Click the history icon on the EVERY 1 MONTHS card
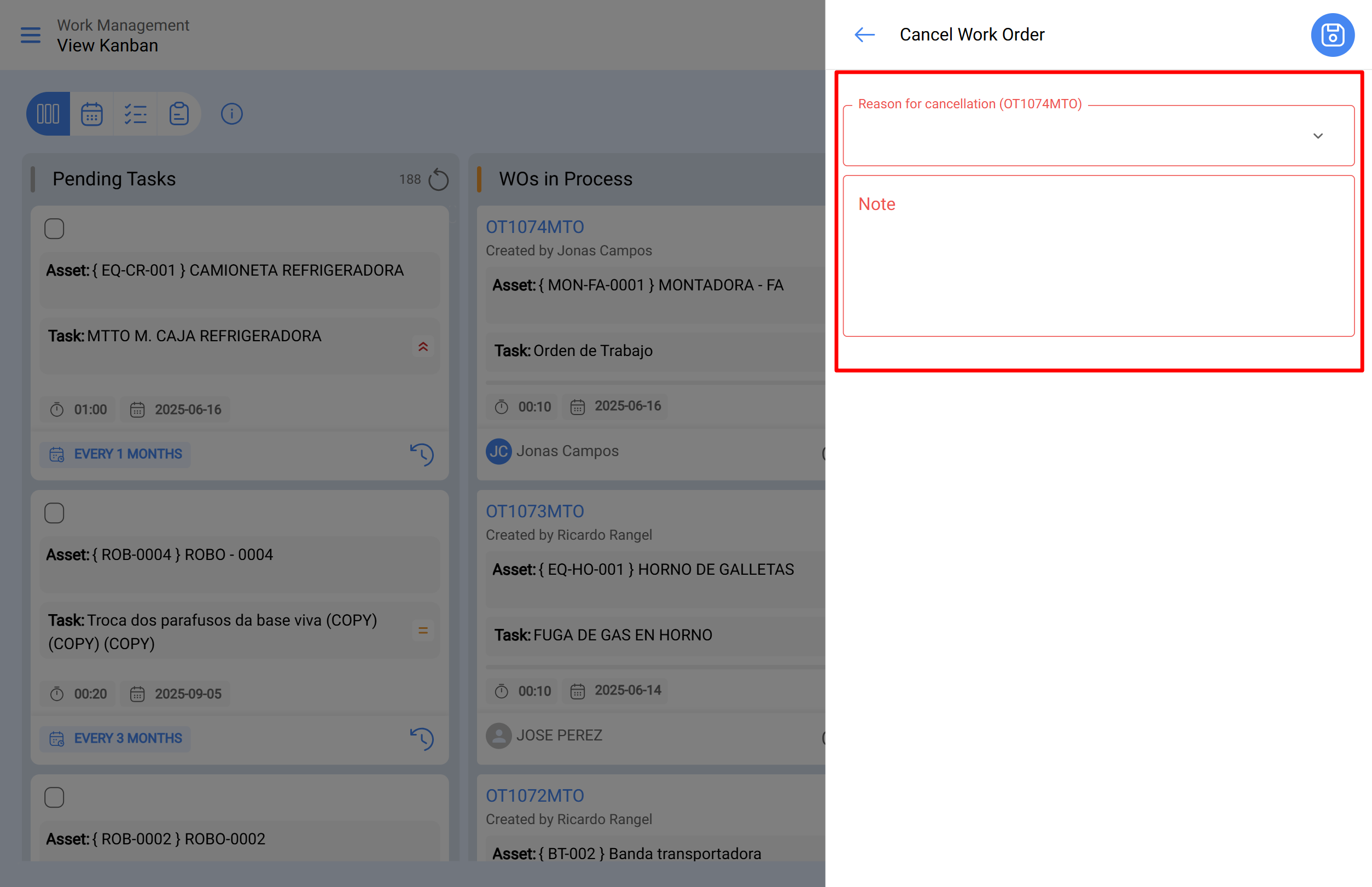This screenshot has height=887, width=1372. tap(422, 454)
